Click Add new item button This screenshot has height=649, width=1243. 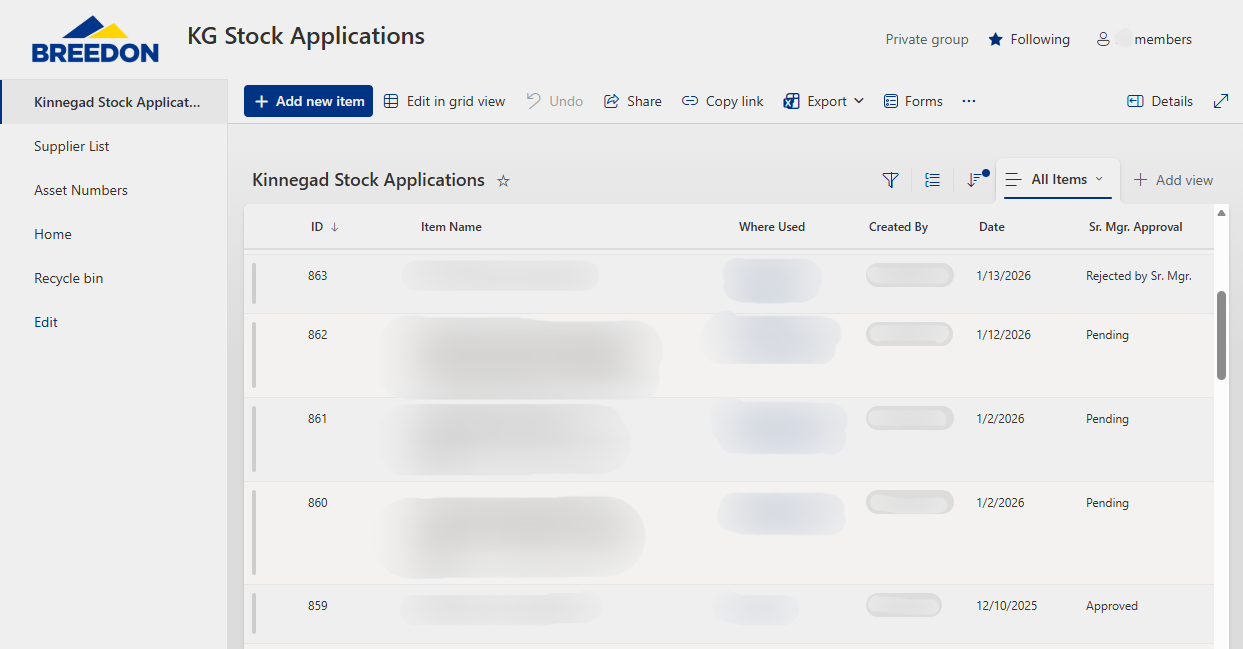tap(308, 101)
